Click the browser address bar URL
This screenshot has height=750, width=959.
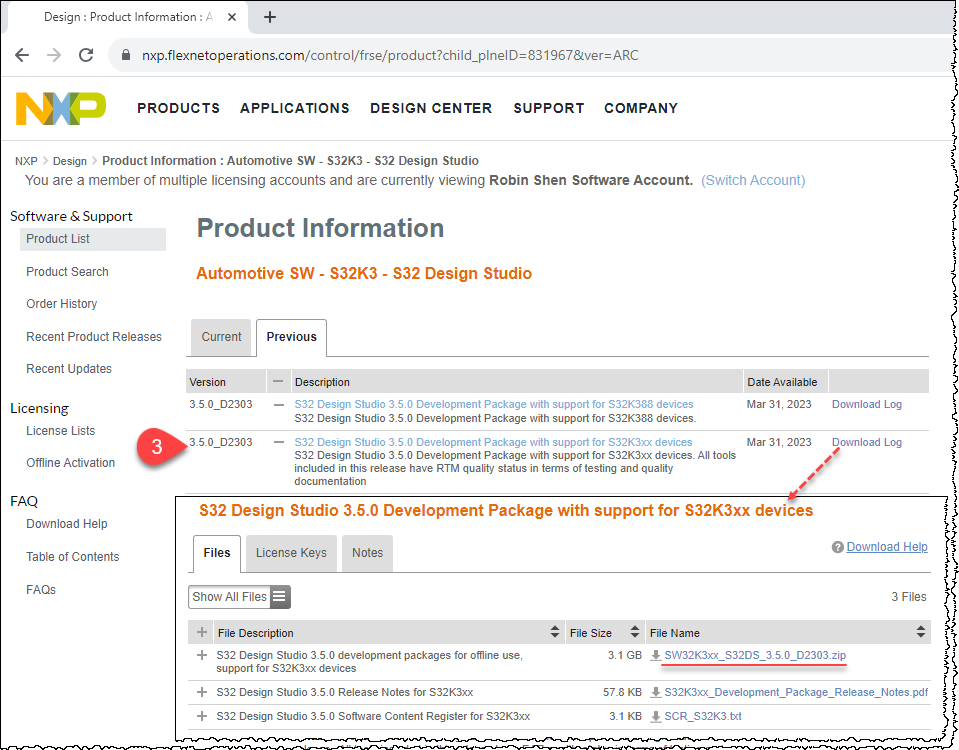coord(390,55)
